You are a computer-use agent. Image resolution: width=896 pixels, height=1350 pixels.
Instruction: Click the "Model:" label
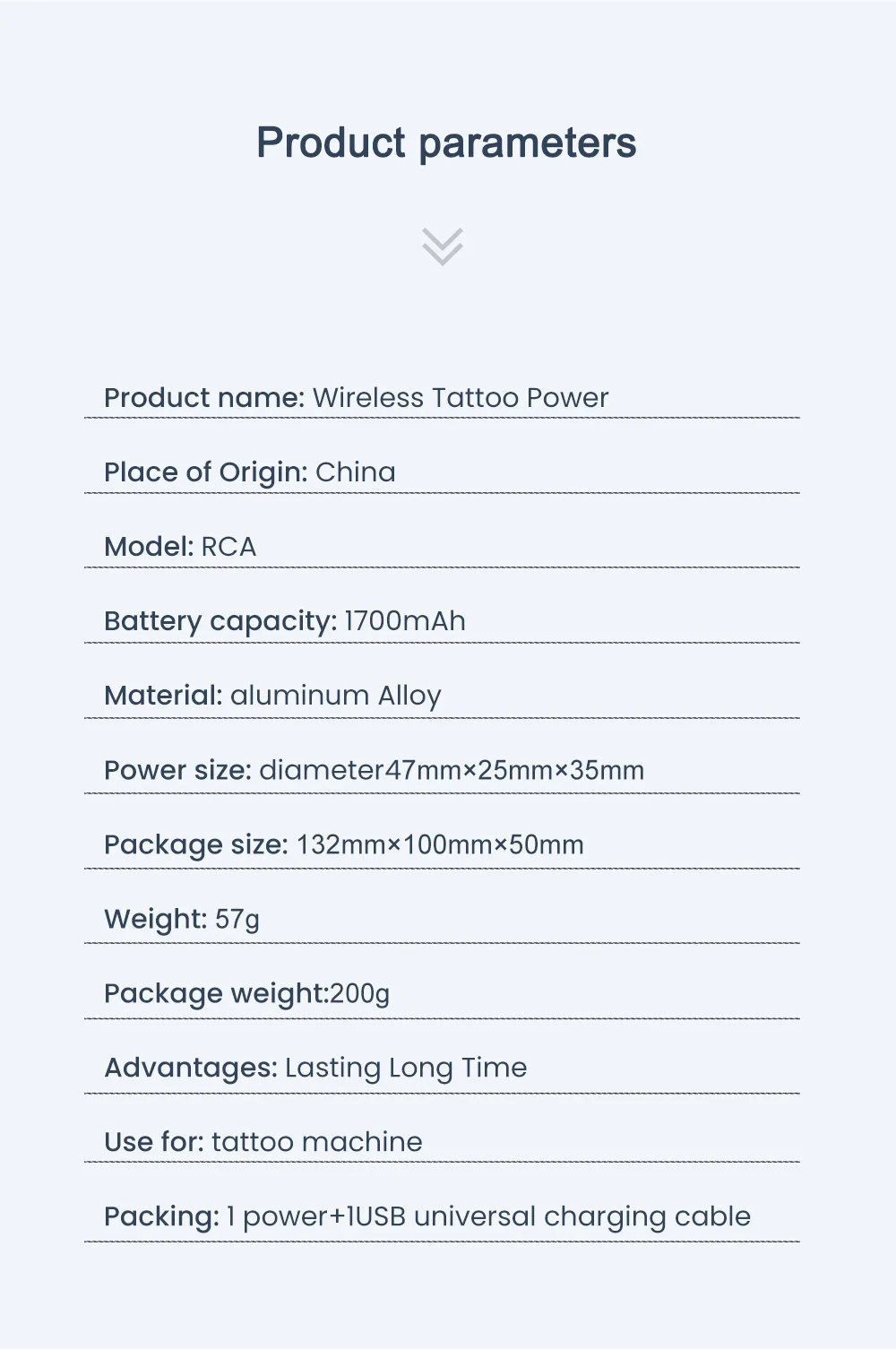[149, 547]
